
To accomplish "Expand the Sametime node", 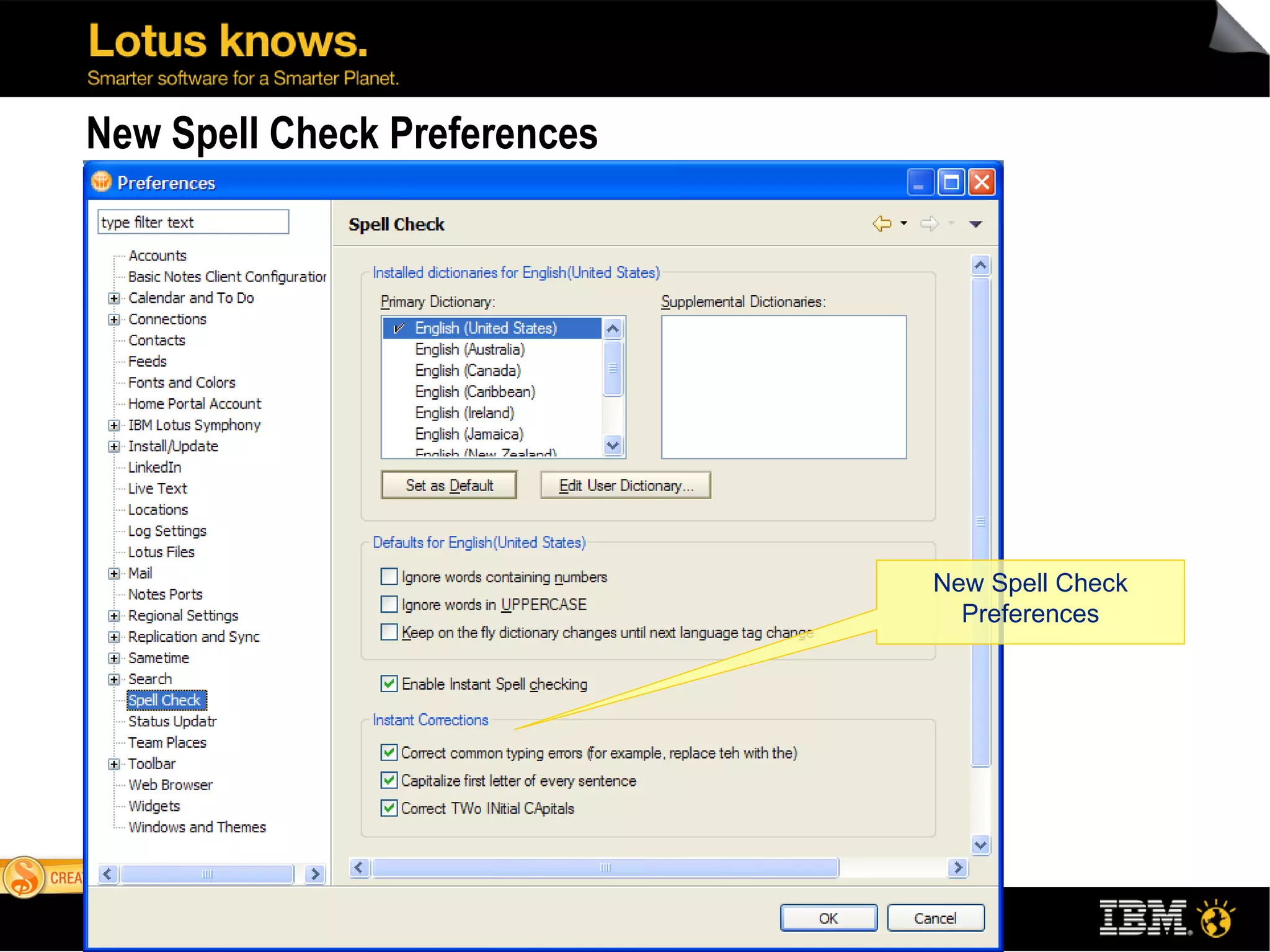I will pos(113,658).
